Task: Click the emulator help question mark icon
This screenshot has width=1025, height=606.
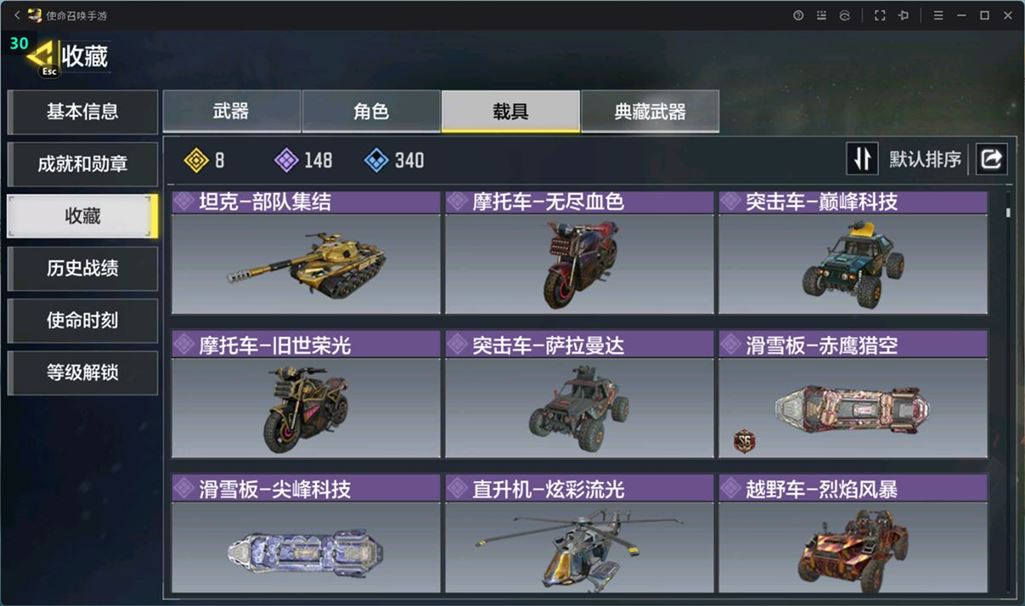Action: point(798,15)
